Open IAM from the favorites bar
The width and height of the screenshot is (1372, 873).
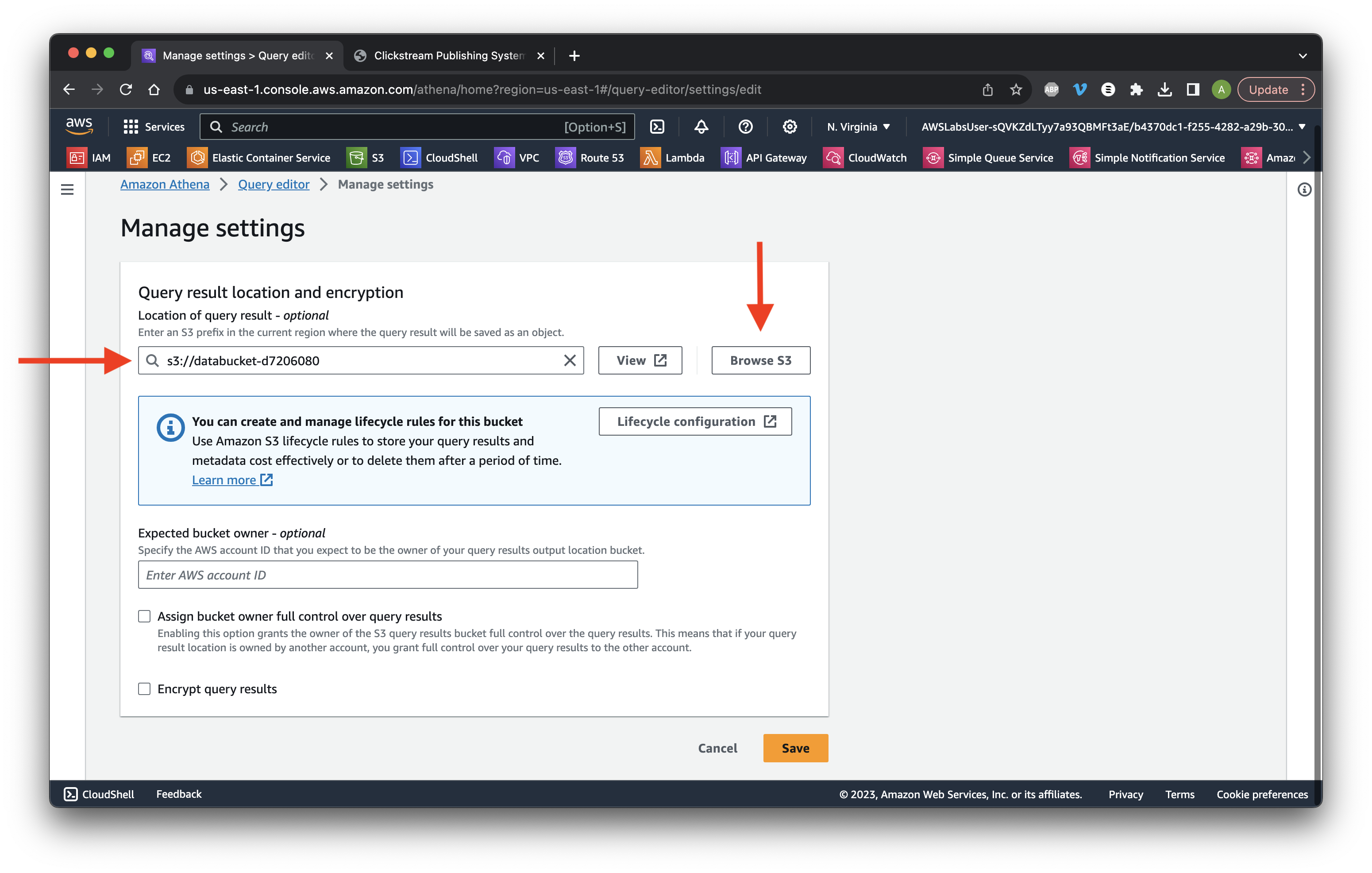click(x=89, y=158)
